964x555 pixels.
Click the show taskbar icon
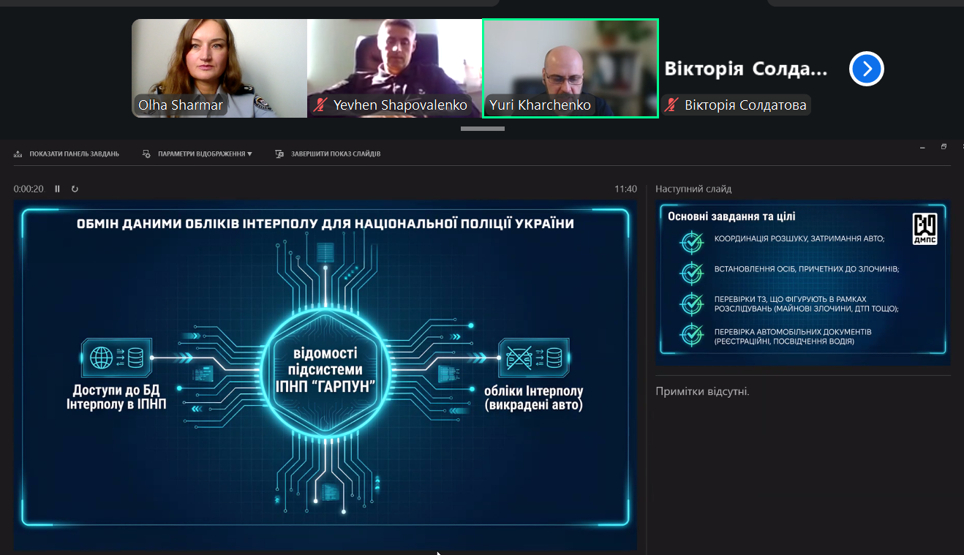[x=18, y=154]
